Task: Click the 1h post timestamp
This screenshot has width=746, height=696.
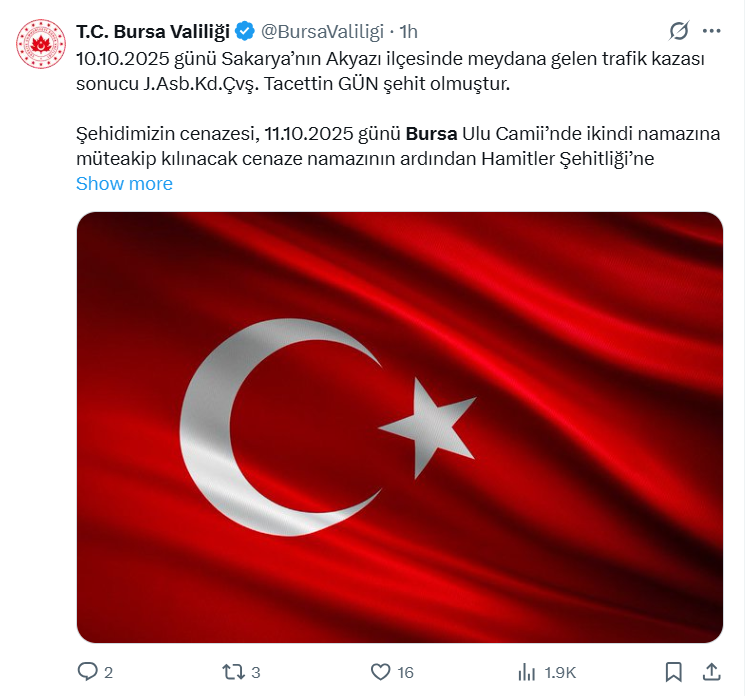Action: 409,30
